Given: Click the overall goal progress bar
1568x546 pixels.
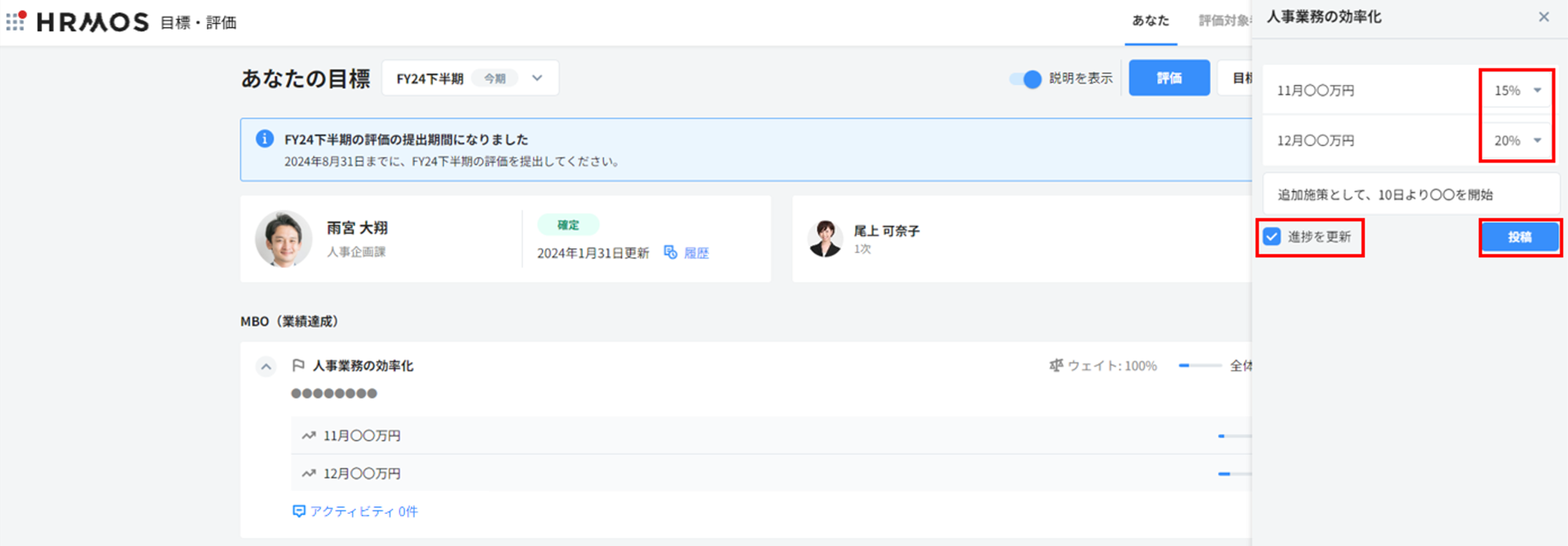Looking at the screenshot, I should [1199, 365].
